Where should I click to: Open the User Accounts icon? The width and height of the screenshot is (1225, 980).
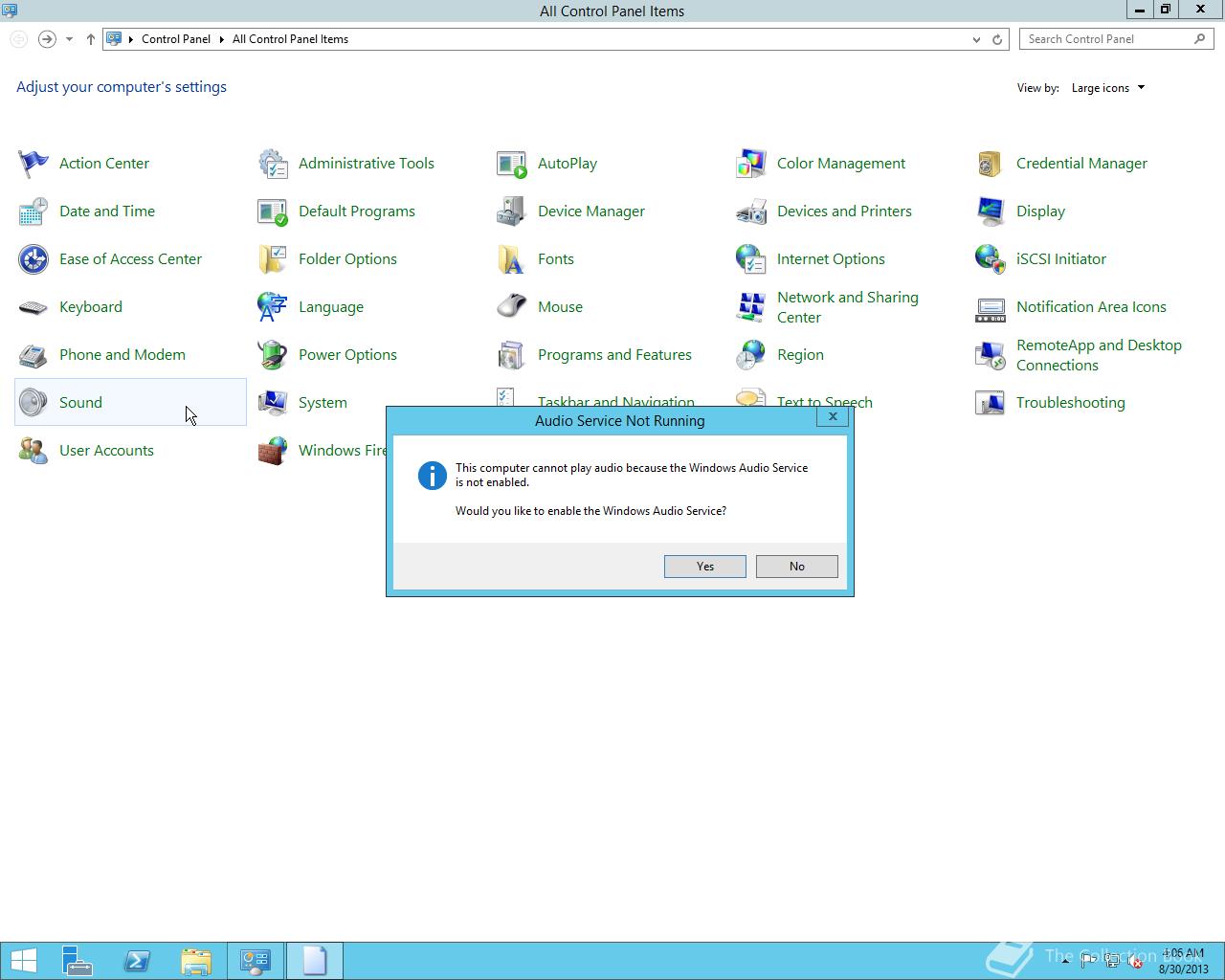33,451
